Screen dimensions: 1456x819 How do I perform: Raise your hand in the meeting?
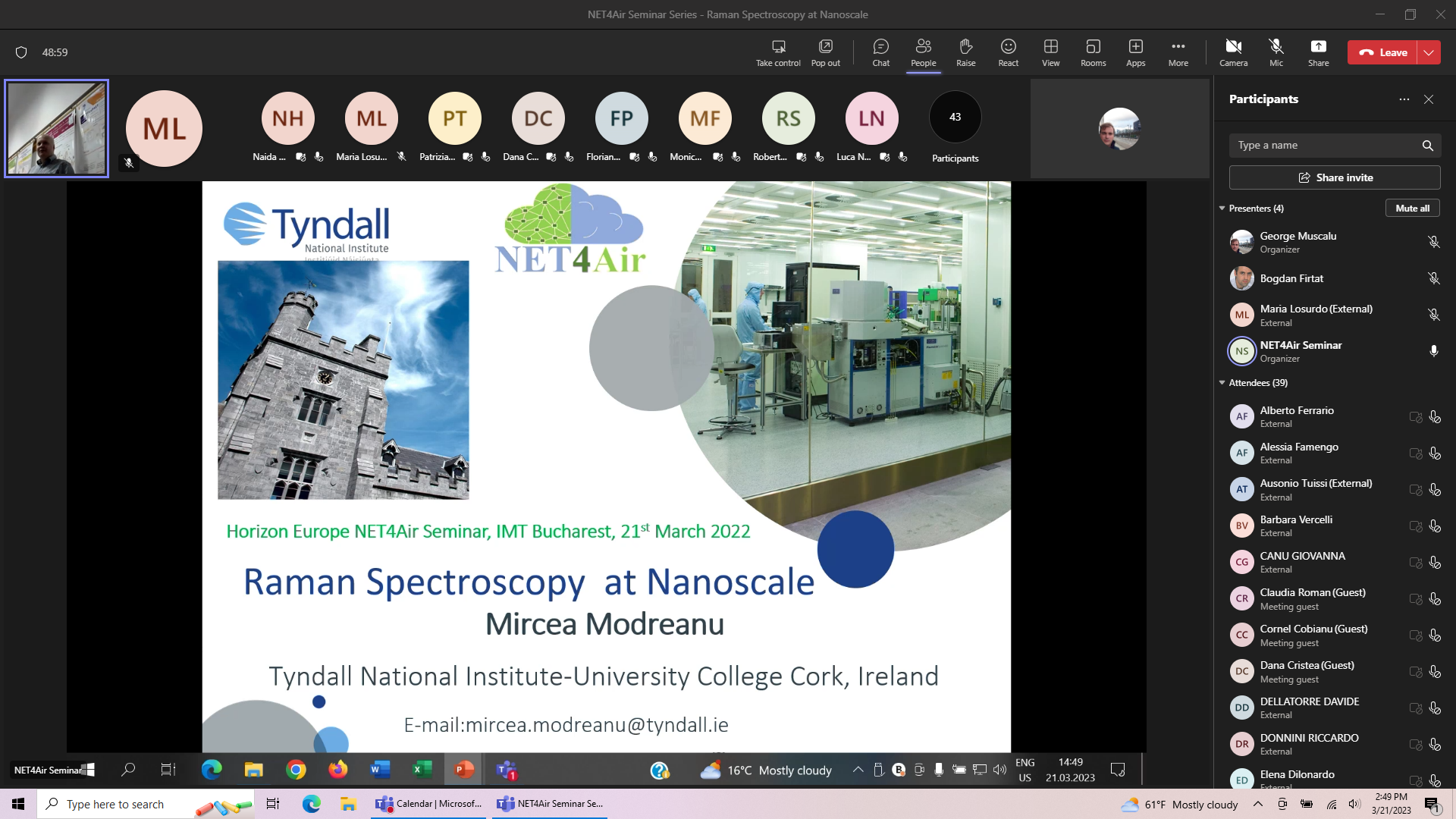[965, 52]
